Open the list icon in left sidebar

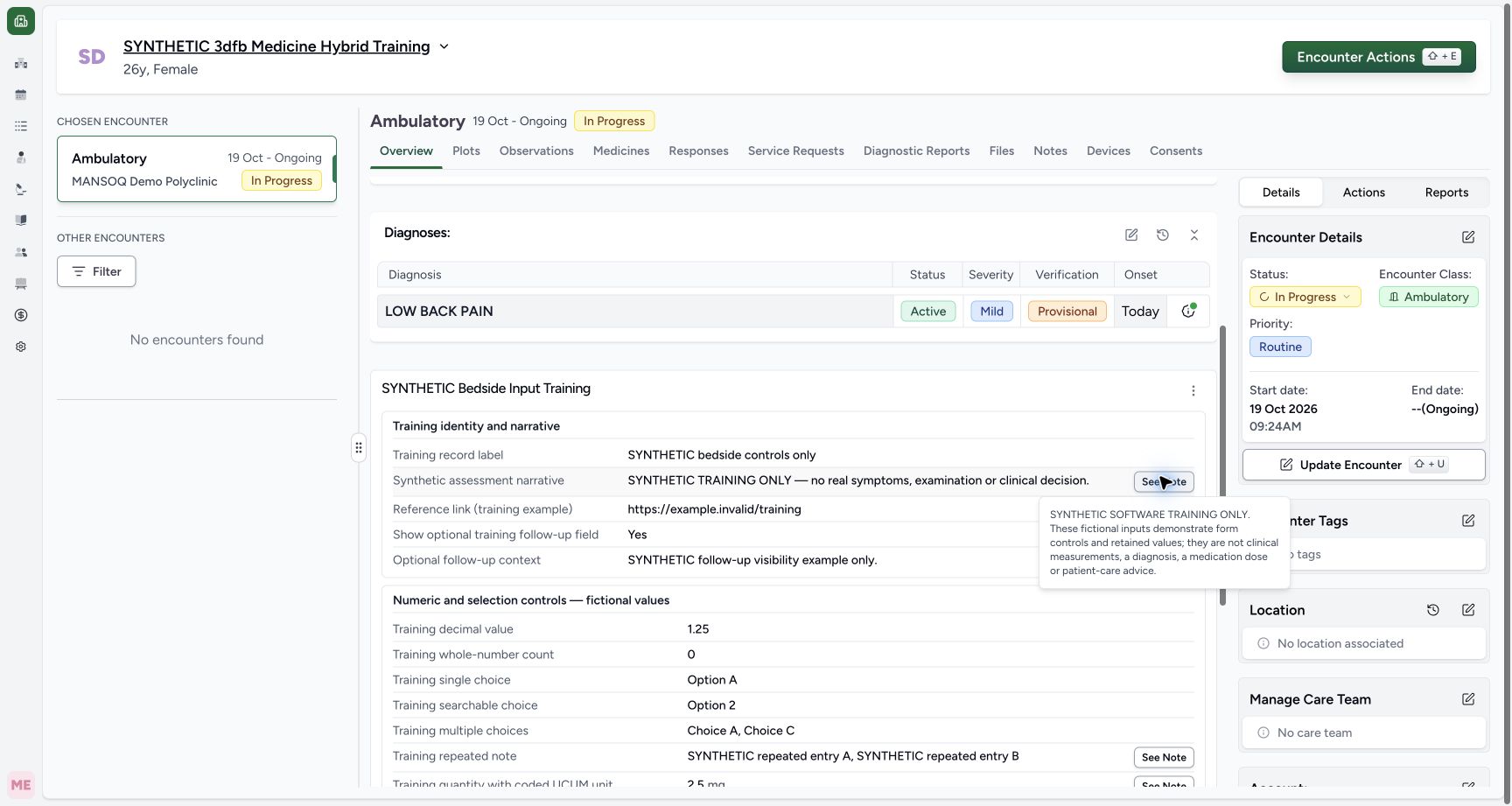click(21, 126)
